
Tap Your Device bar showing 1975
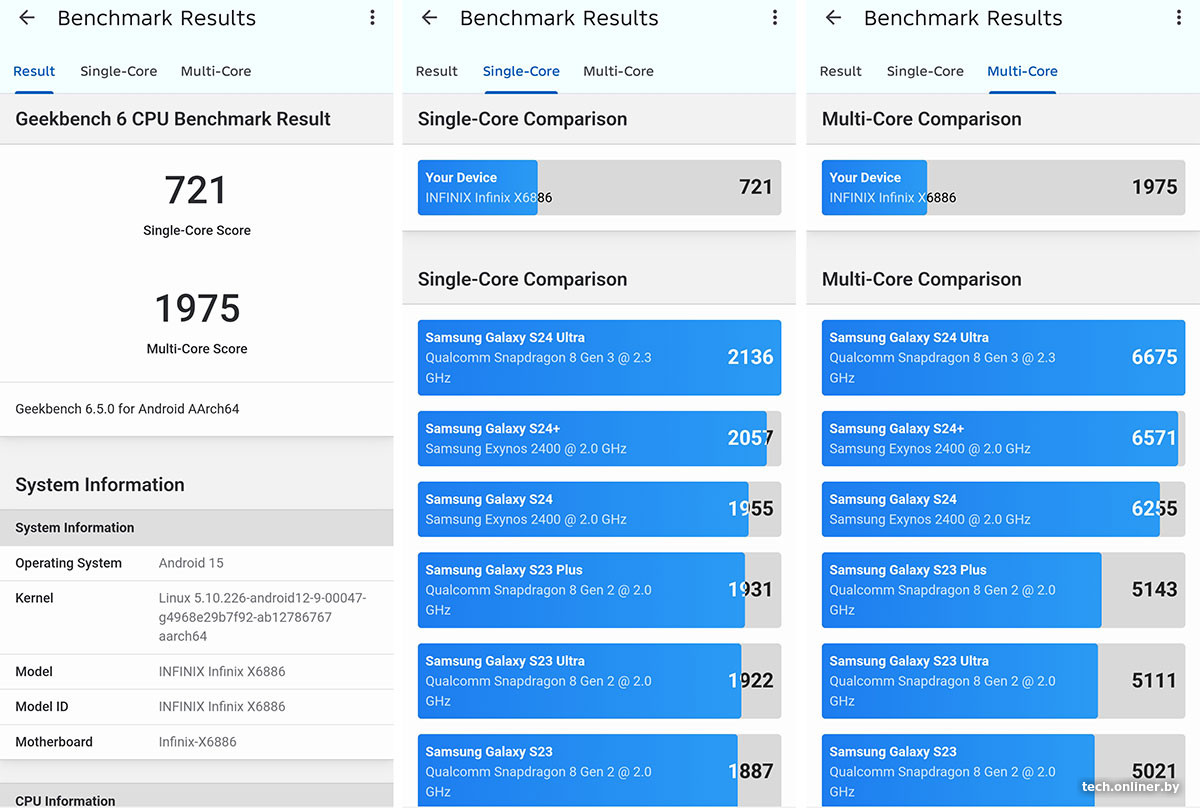click(x=1003, y=187)
